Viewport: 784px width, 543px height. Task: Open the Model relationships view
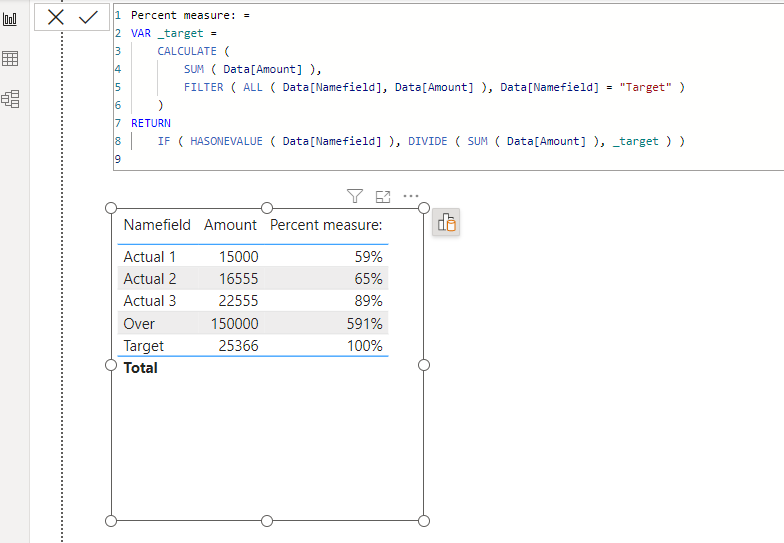pyautogui.click(x=10, y=99)
